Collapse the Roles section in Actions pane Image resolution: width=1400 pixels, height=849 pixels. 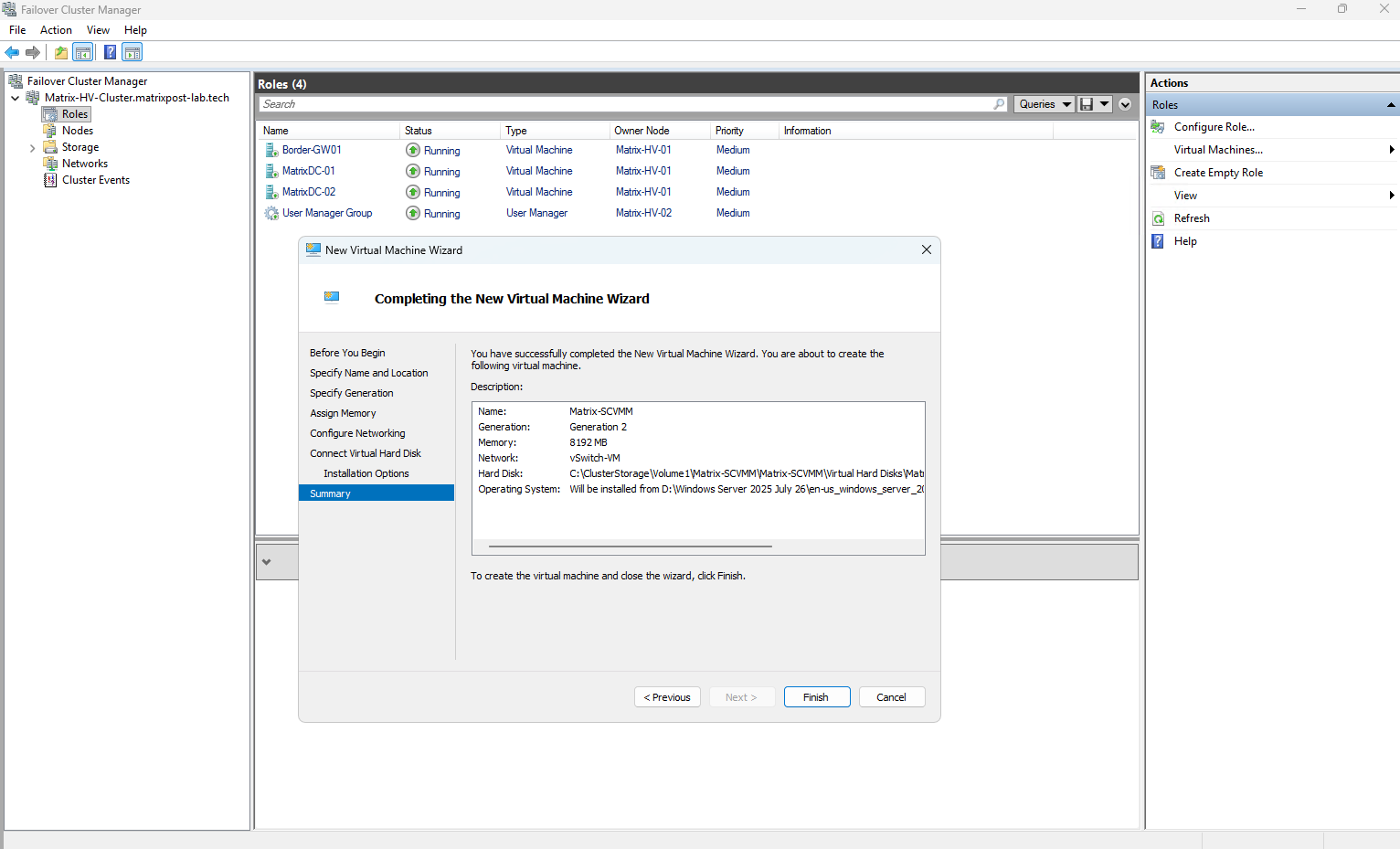(x=1391, y=105)
